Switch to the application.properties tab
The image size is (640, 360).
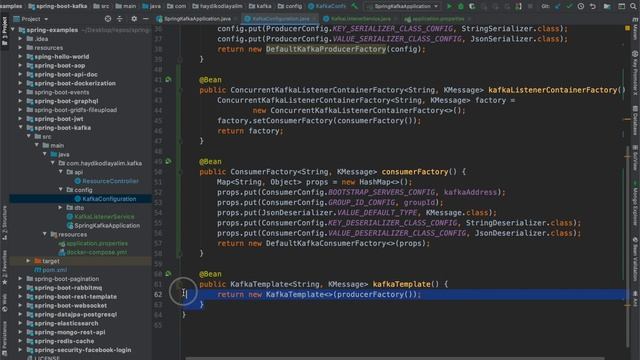point(438,19)
